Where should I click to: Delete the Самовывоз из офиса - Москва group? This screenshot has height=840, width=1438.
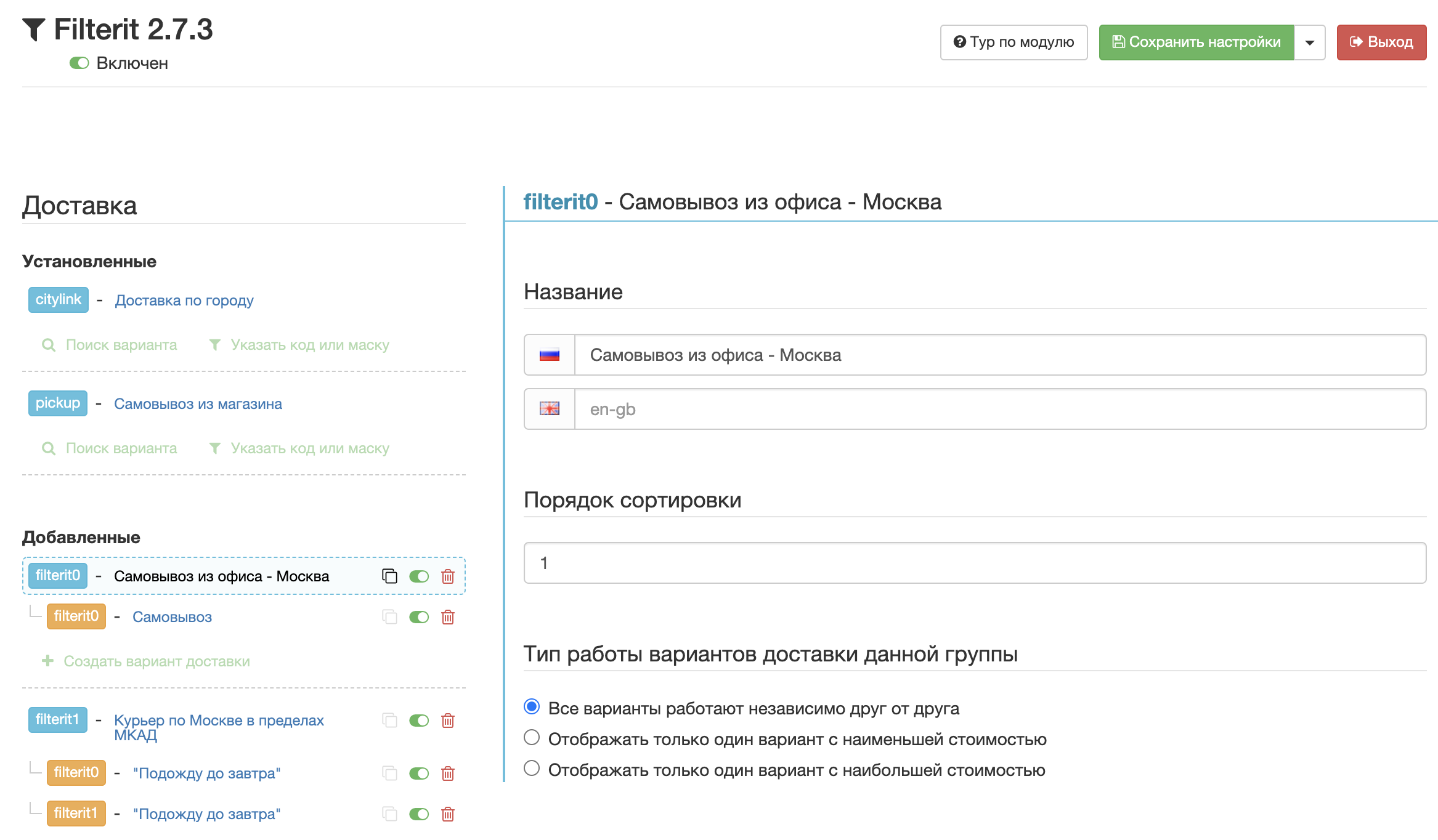448,576
